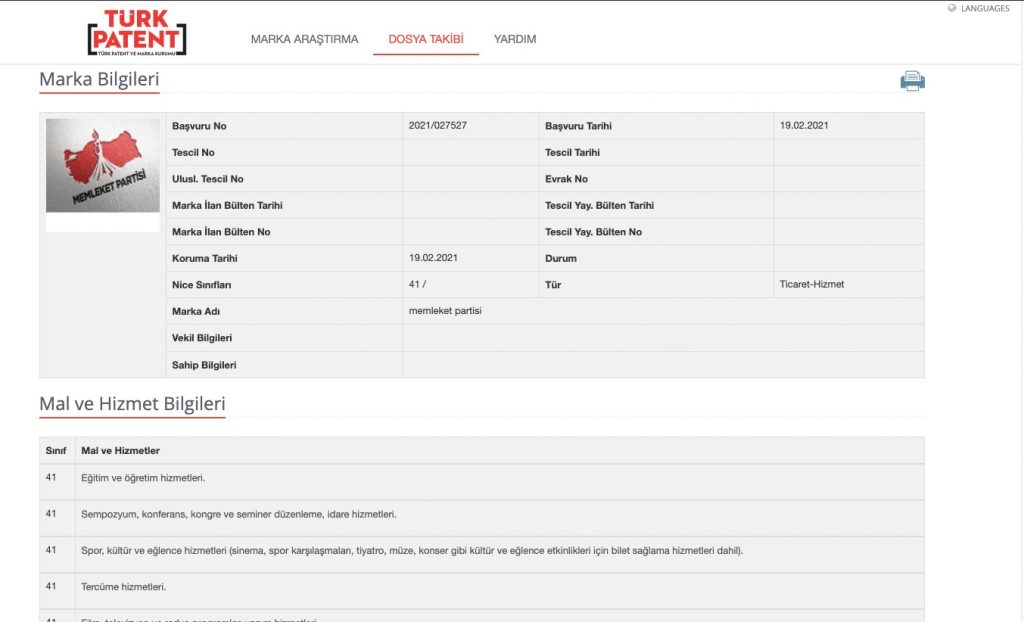Click the Başvuru Tarihi label
Screen dimensions: 1024x622
coord(578,126)
